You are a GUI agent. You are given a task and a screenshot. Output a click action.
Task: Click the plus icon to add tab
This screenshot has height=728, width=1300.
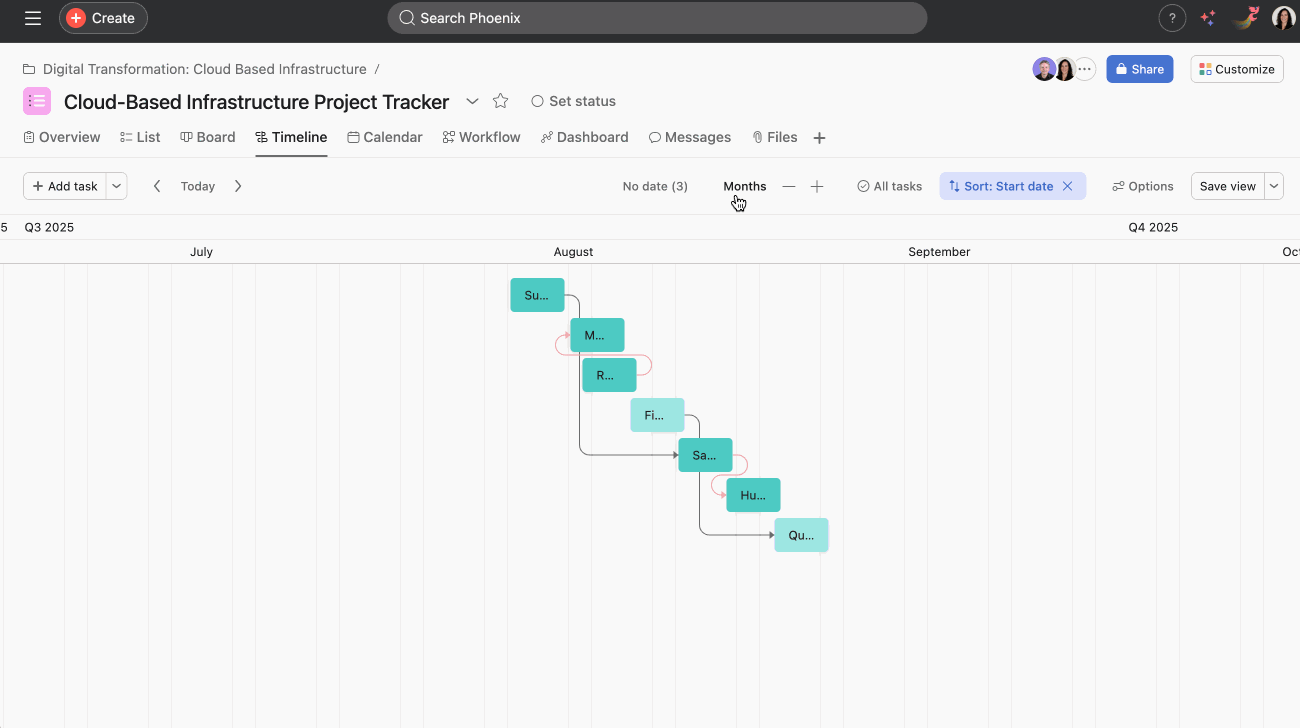coord(819,138)
